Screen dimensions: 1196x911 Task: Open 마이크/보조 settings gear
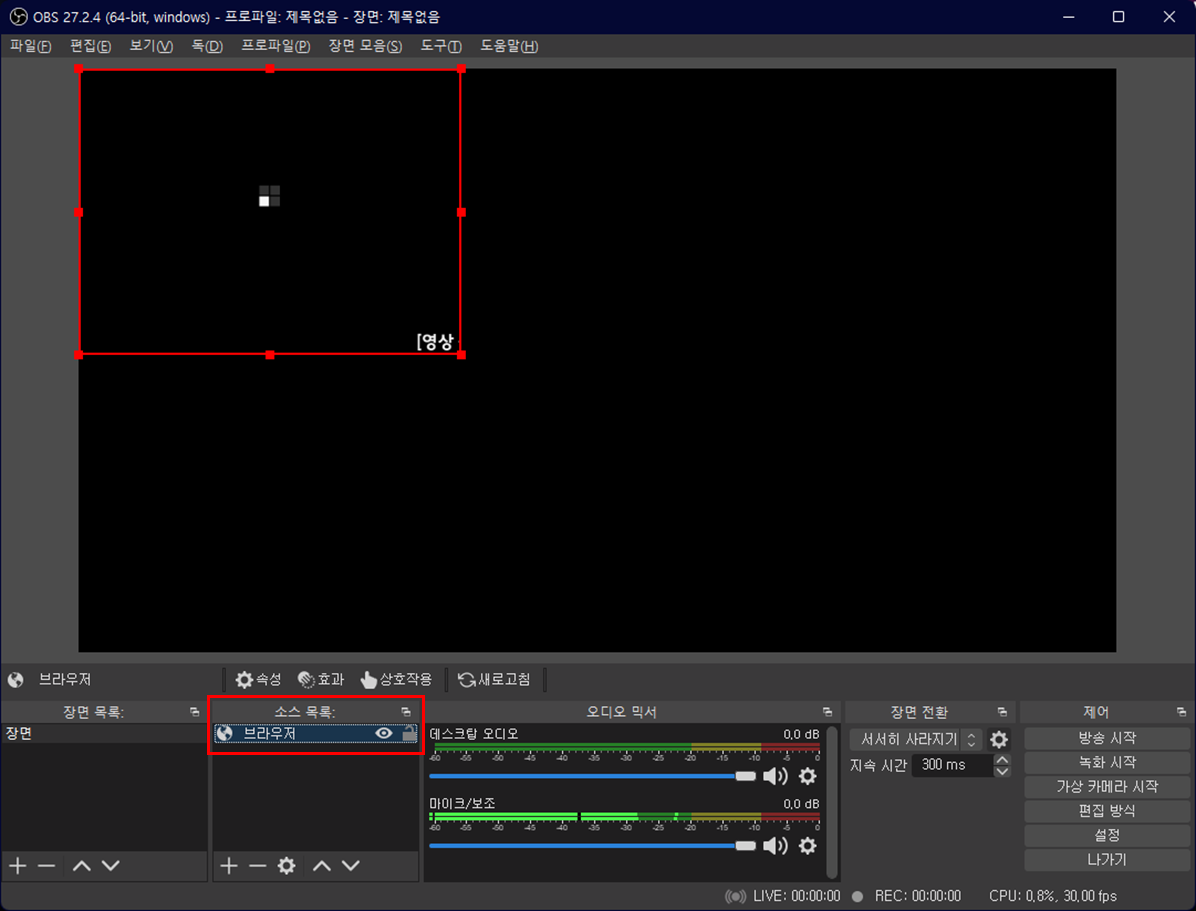[x=808, y=845]
